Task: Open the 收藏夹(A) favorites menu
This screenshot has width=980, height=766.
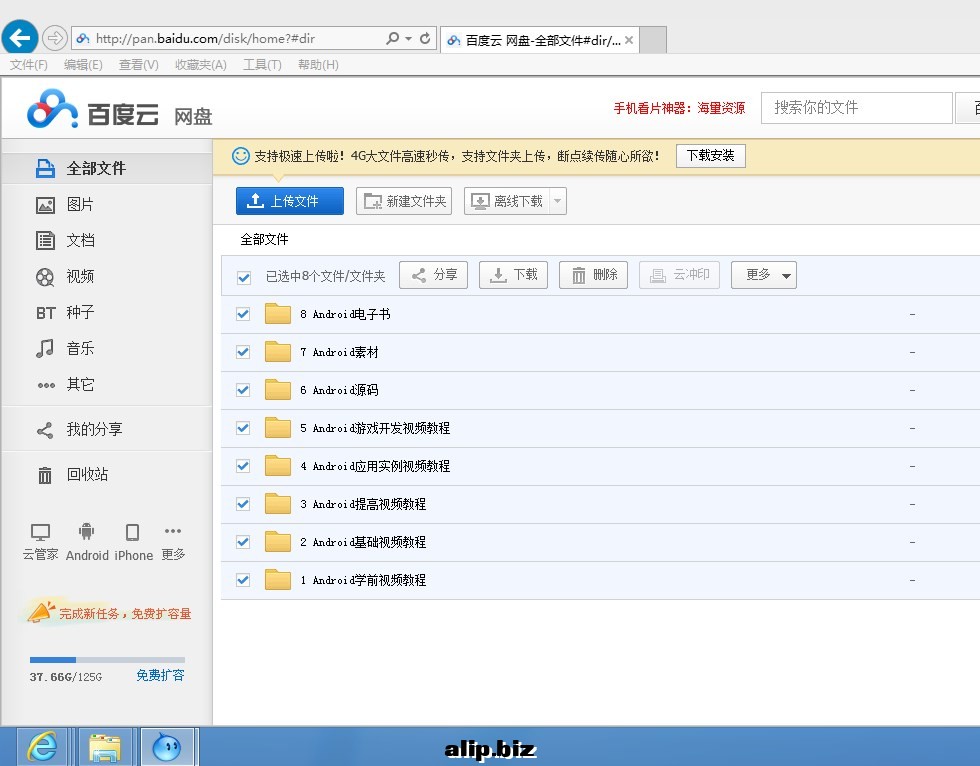Action: click(x=200, y=65)
